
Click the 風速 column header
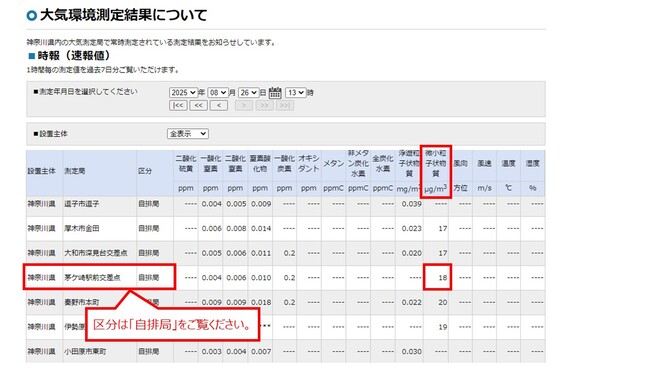click(484, 163)
